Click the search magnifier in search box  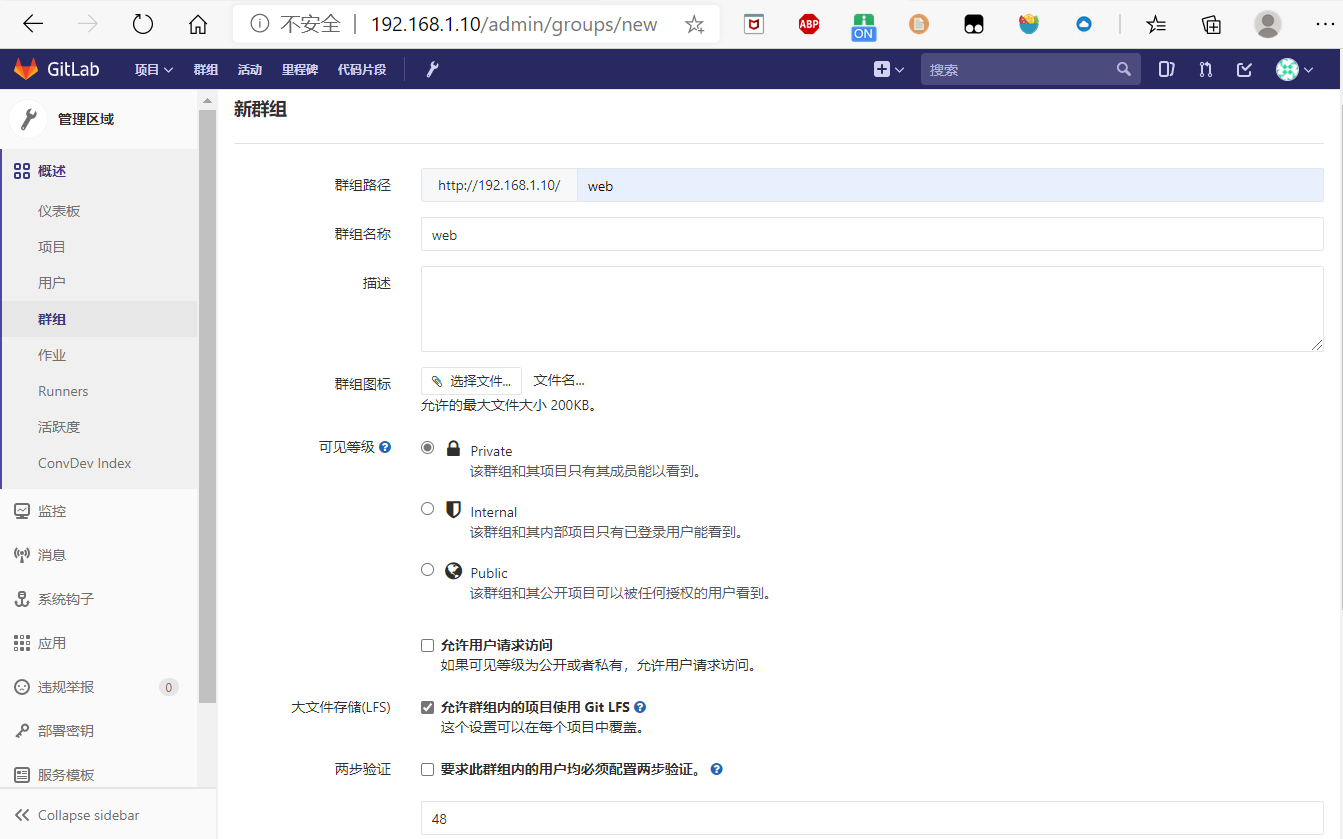click(x=1123, y=69)
